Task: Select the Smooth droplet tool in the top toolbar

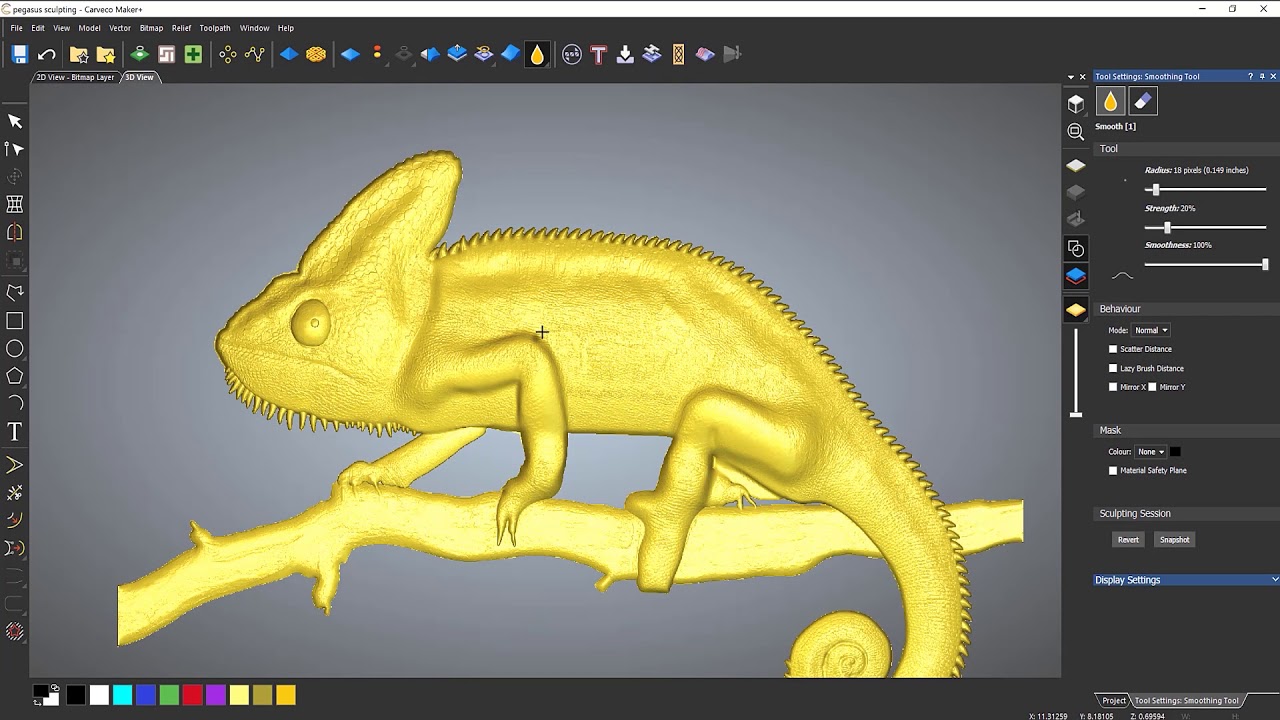Action: point(537,54)
